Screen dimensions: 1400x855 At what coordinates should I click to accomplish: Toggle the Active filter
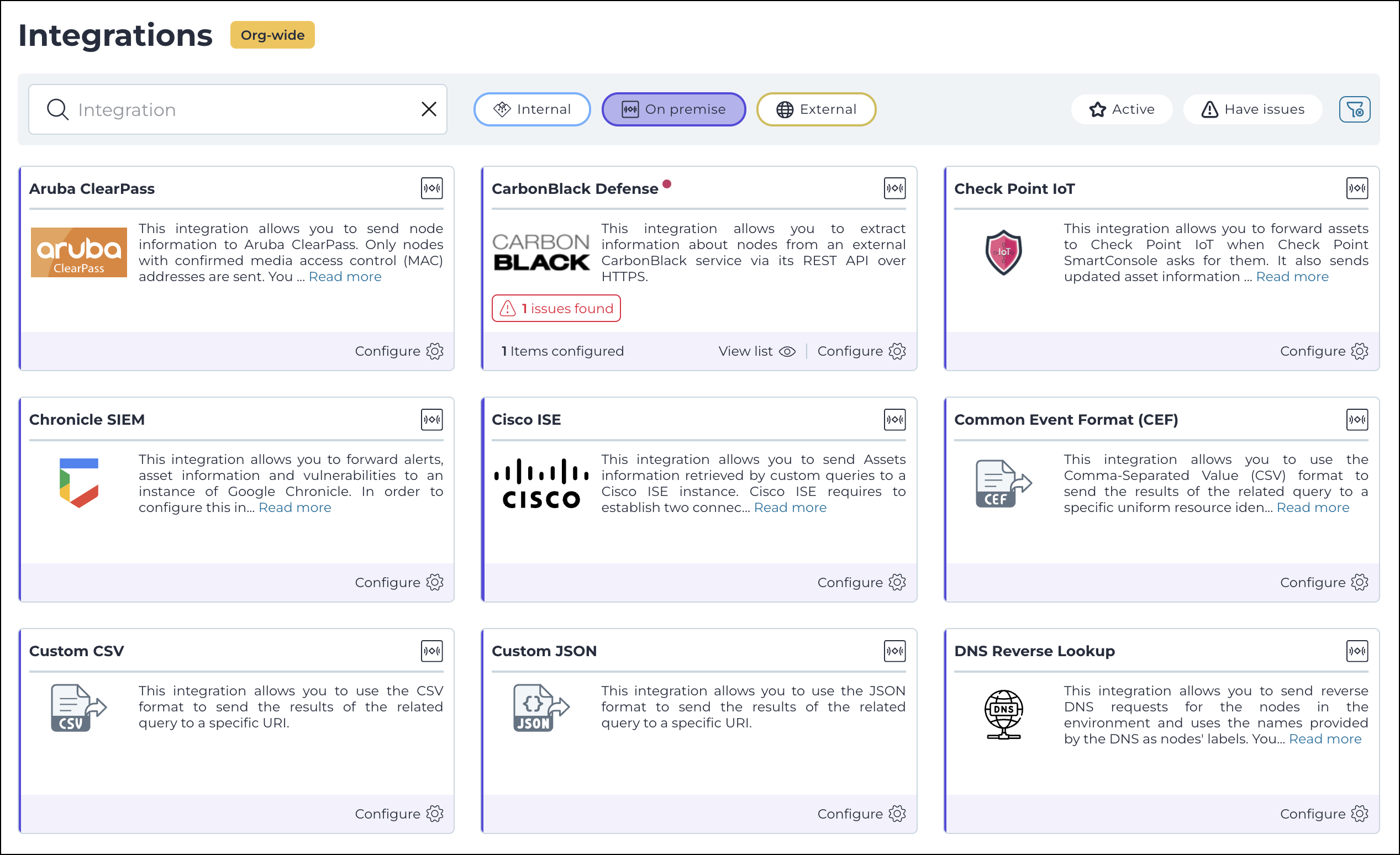[1122, 109]
